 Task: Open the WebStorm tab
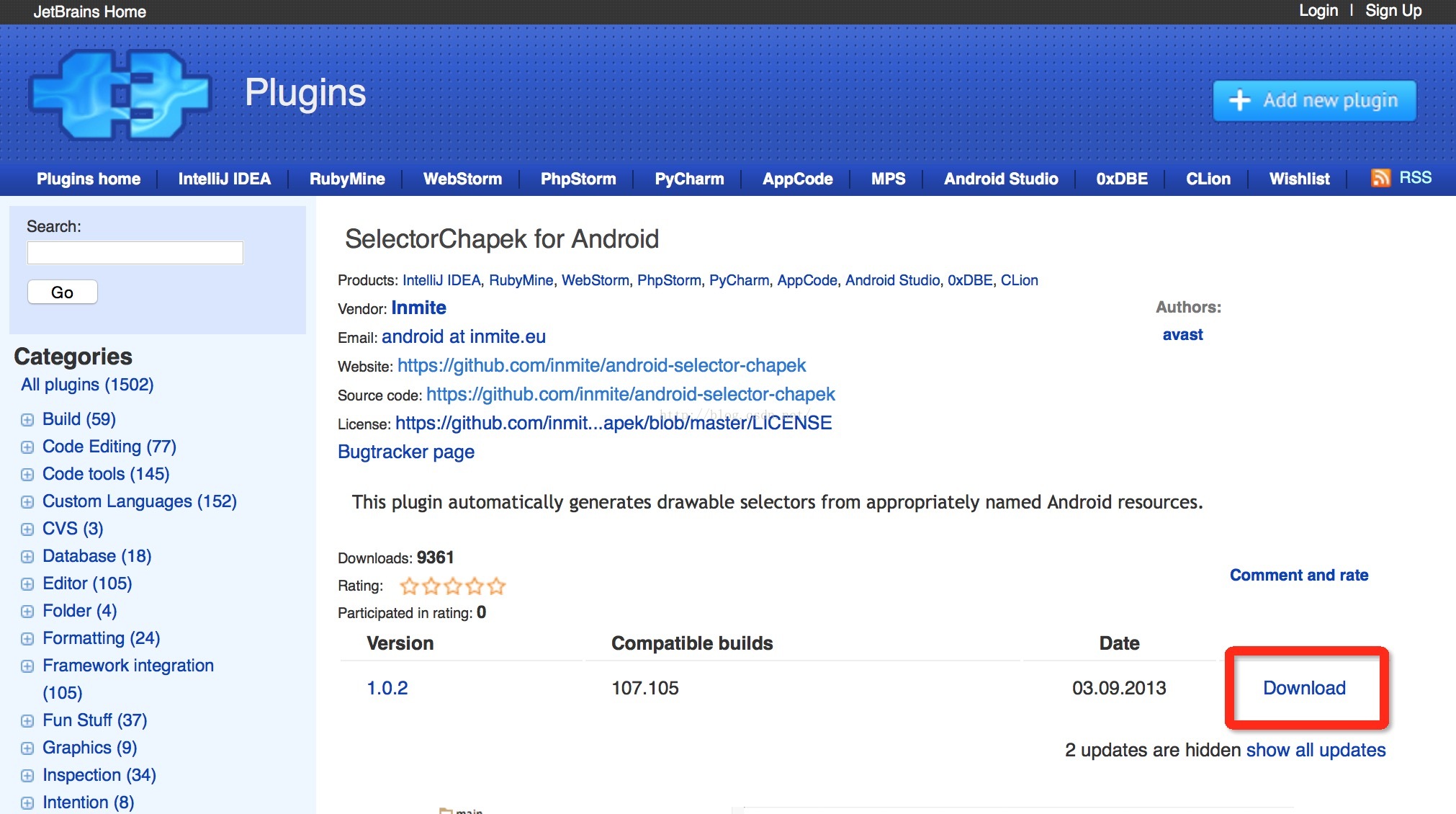pyautogui.click(x=462, y=179)
